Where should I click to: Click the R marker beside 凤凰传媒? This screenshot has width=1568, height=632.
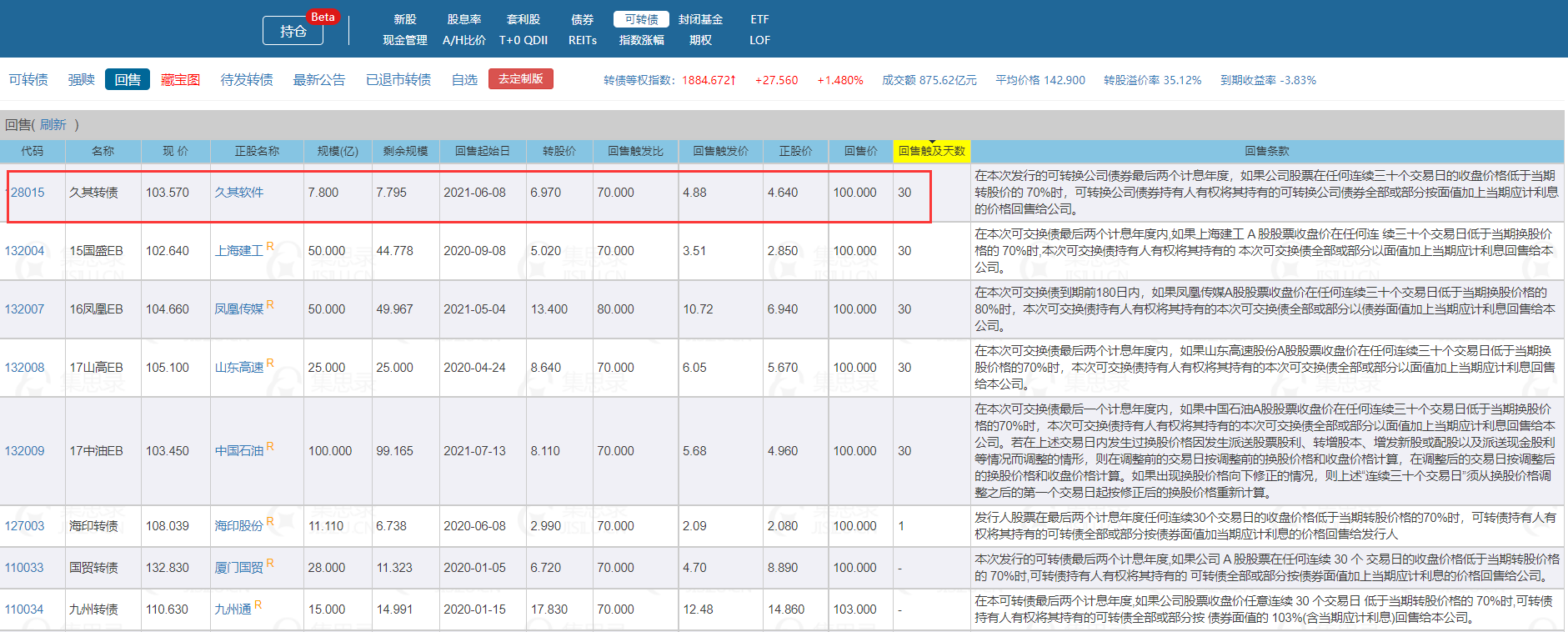(270, 305)
